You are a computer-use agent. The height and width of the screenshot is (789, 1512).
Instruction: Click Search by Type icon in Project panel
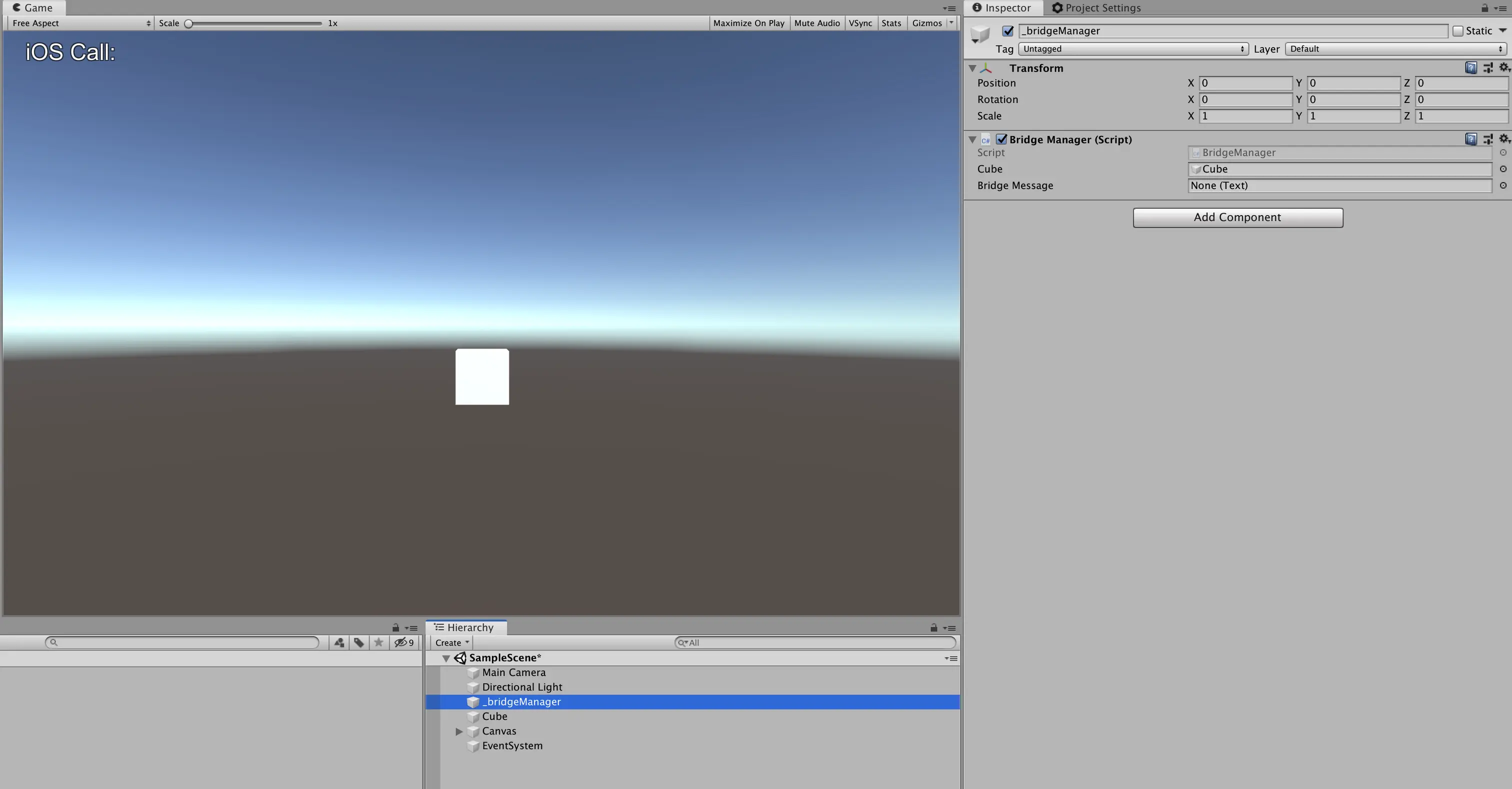tap(339, 643)
